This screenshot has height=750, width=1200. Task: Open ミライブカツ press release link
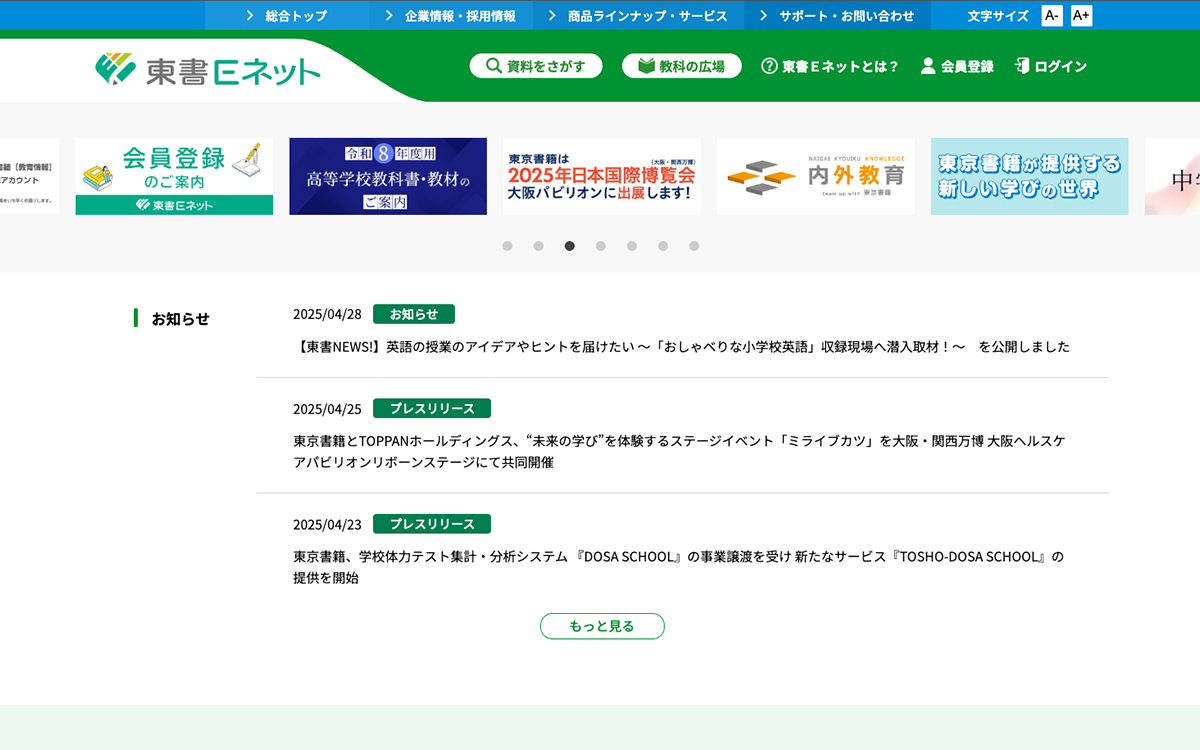[681, 451]
